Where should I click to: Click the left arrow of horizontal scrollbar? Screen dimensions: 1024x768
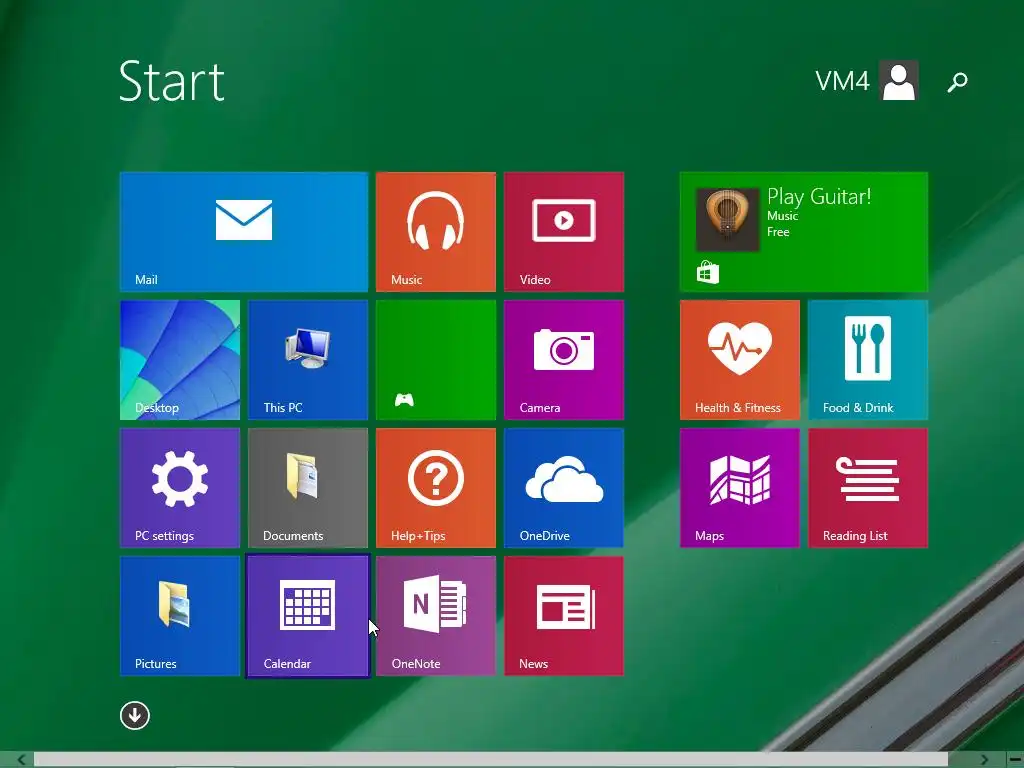click(21, 760)
